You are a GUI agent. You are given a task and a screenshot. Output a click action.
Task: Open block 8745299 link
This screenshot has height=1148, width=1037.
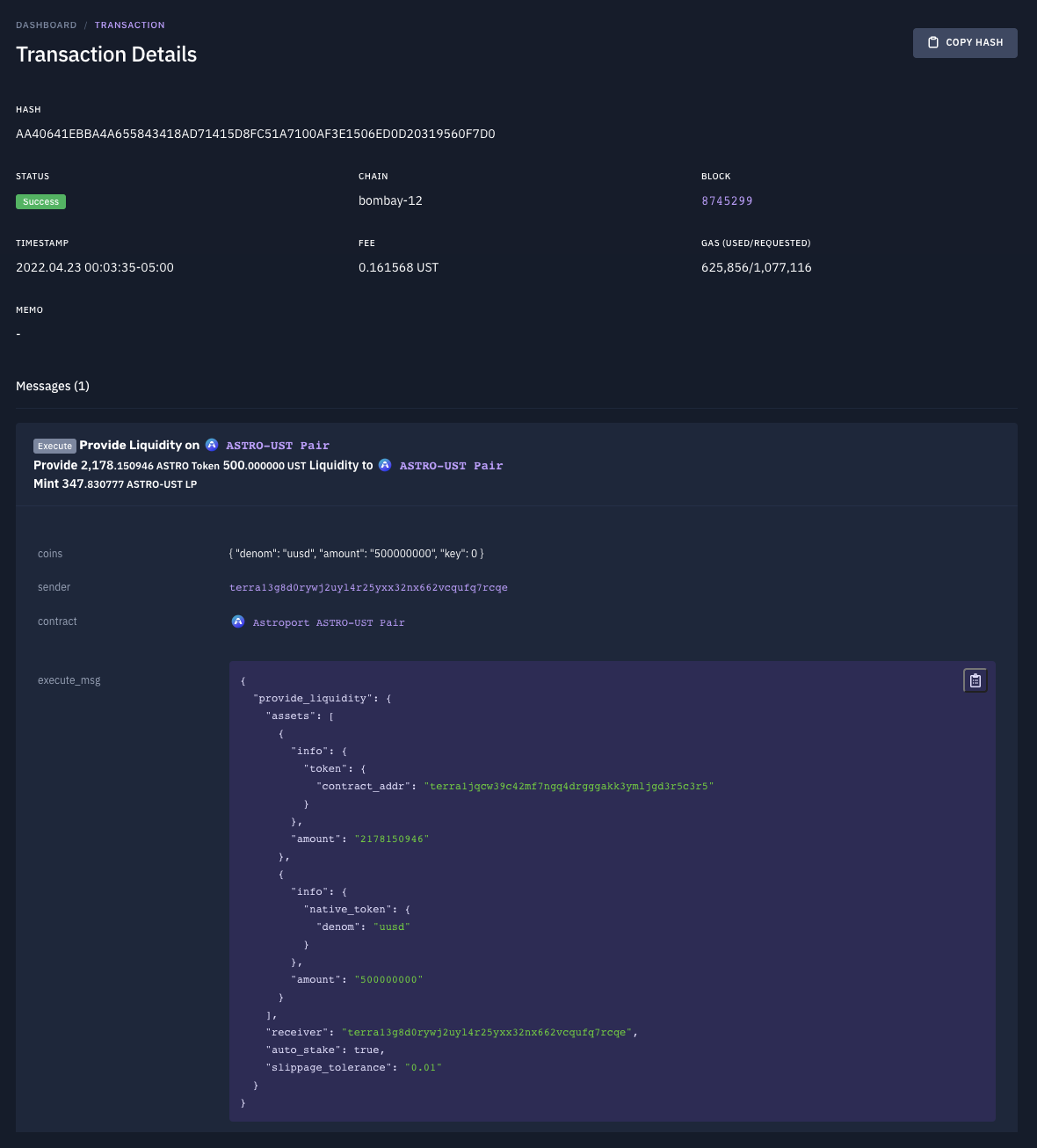pos(727,201)
